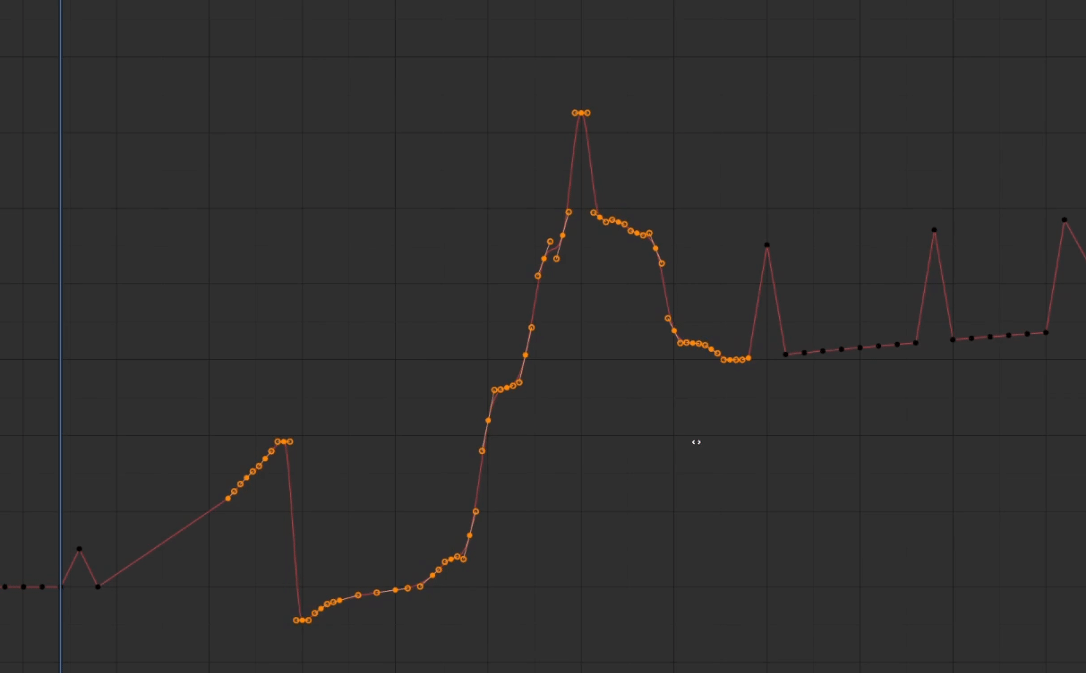1086x673 pixels.
Task: Select the black peak keyframe right after the orange selection
Action: [767, 245]
